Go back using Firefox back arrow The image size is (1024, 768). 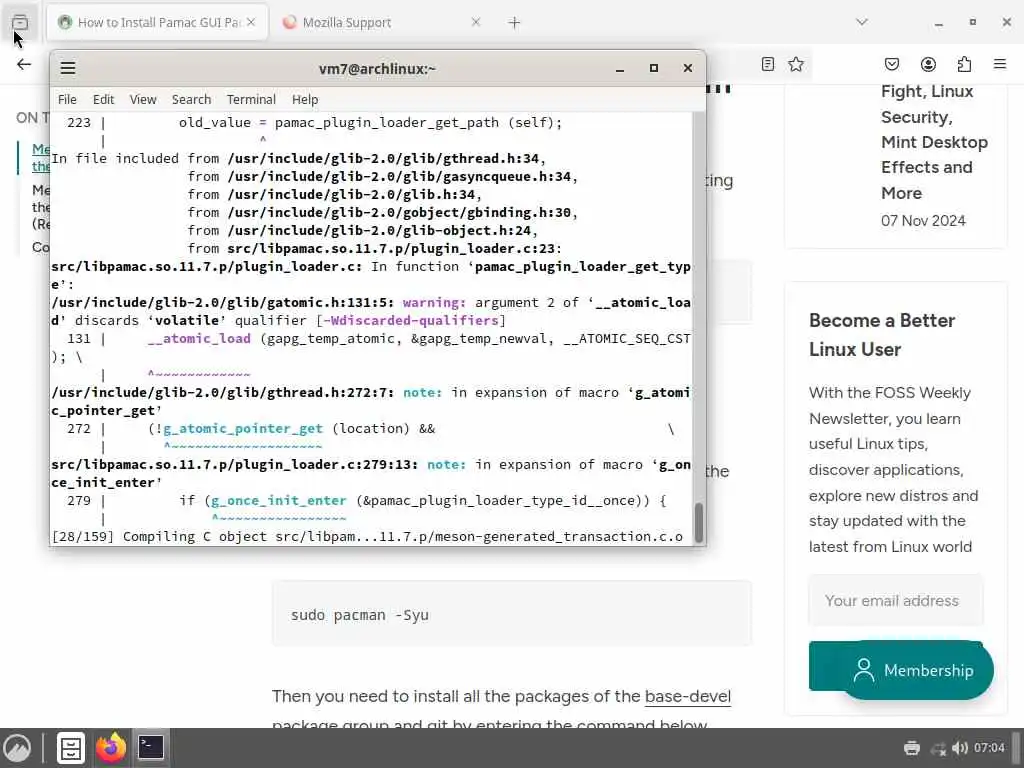coord(24,64)
